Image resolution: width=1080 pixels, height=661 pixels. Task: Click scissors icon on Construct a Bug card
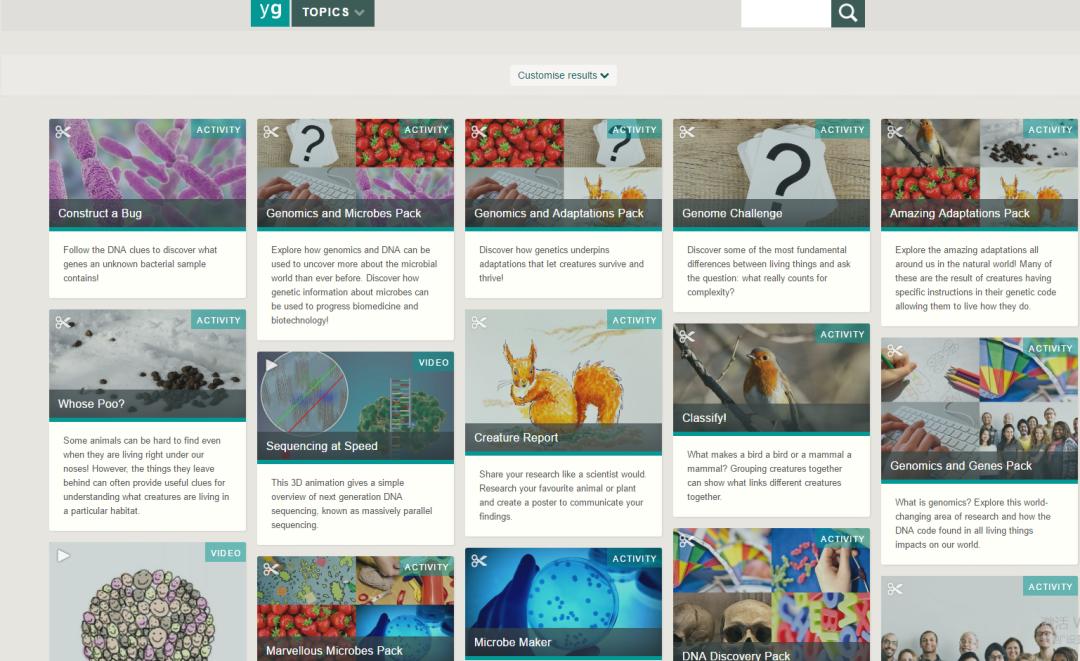point(63,132)
